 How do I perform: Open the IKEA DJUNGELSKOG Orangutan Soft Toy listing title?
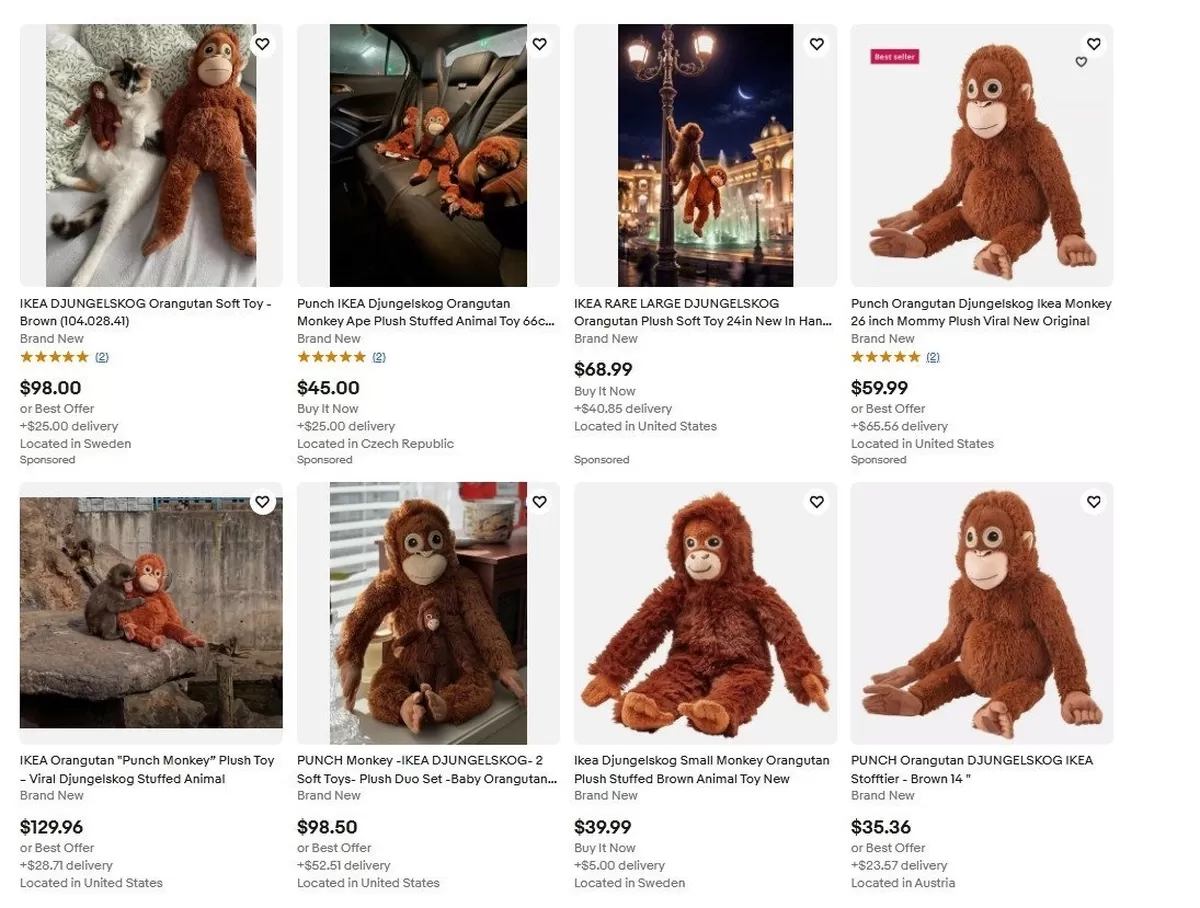(147, 312)
